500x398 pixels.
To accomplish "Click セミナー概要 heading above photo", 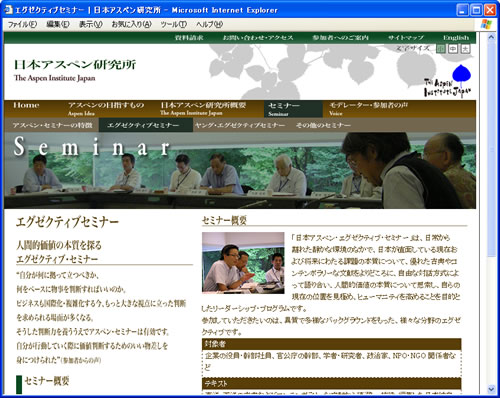I will point(224,220).
